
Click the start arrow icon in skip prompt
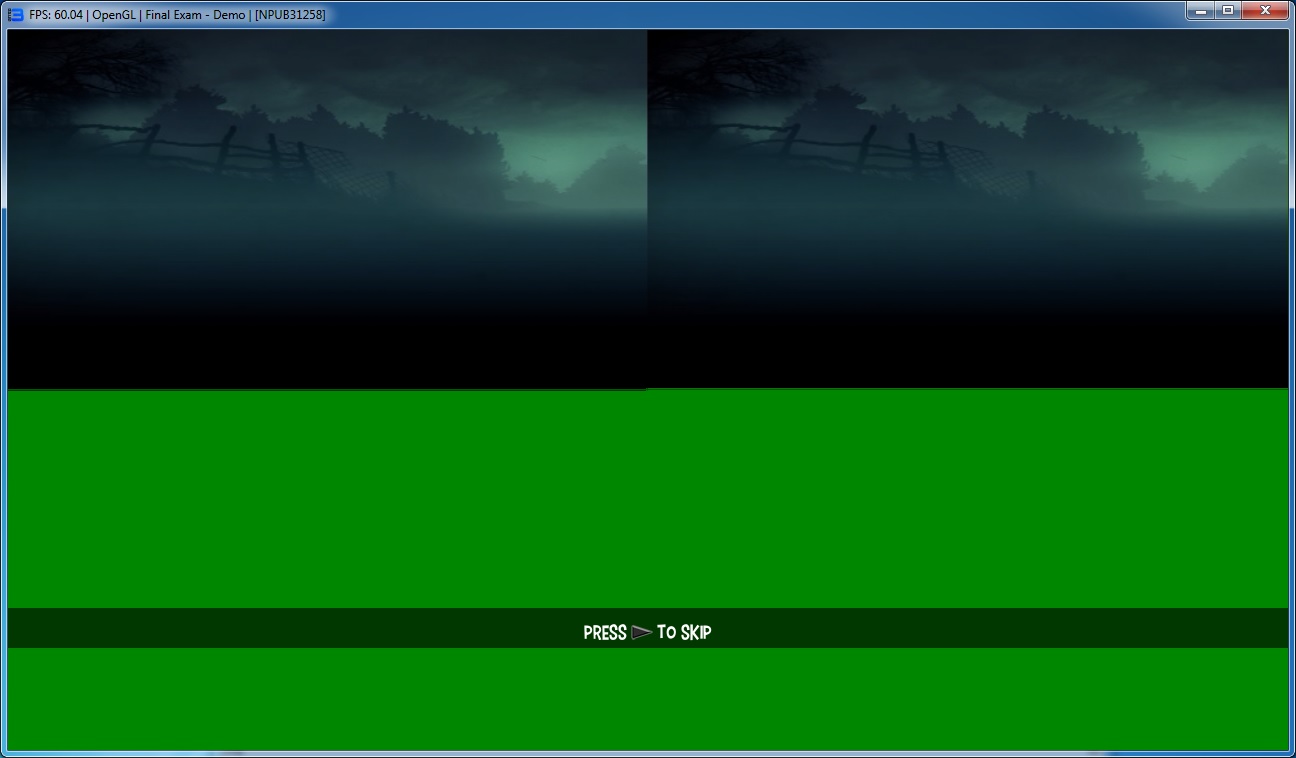pyautogui.click(x=642, y=632)
